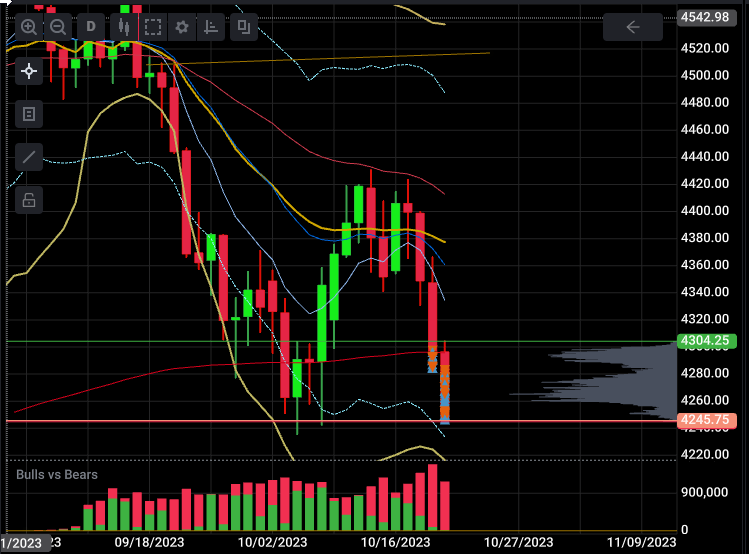
Task: Click the 4500.00 price axis label
Action: [x=705, y=75]
